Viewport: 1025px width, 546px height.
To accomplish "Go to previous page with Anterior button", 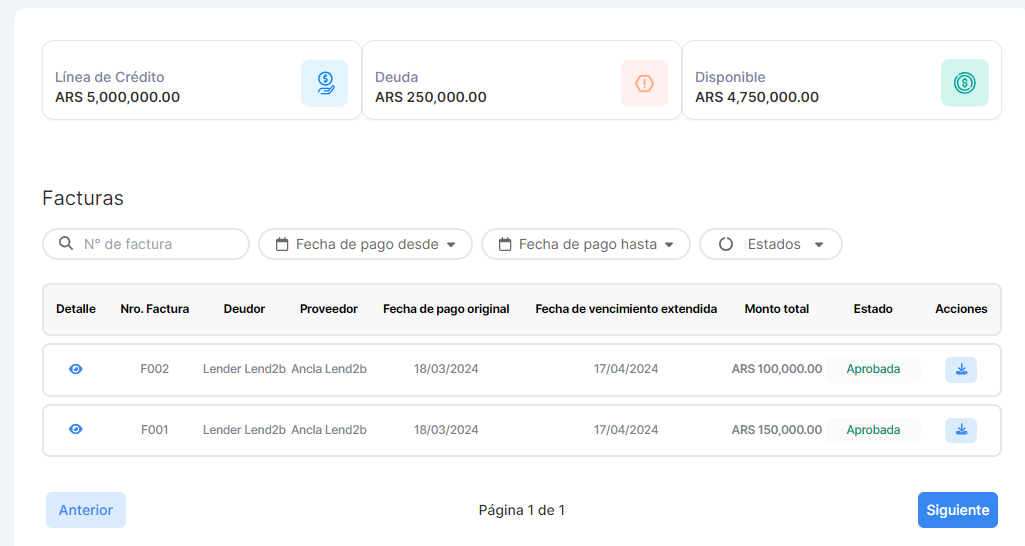I will point(86,510).
